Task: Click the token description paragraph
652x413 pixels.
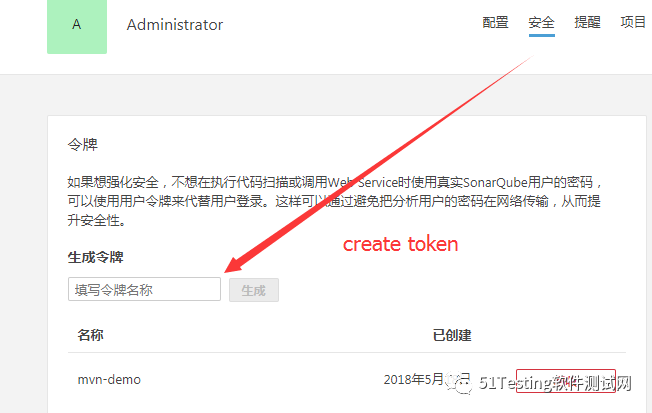Action: pos(334,201)
